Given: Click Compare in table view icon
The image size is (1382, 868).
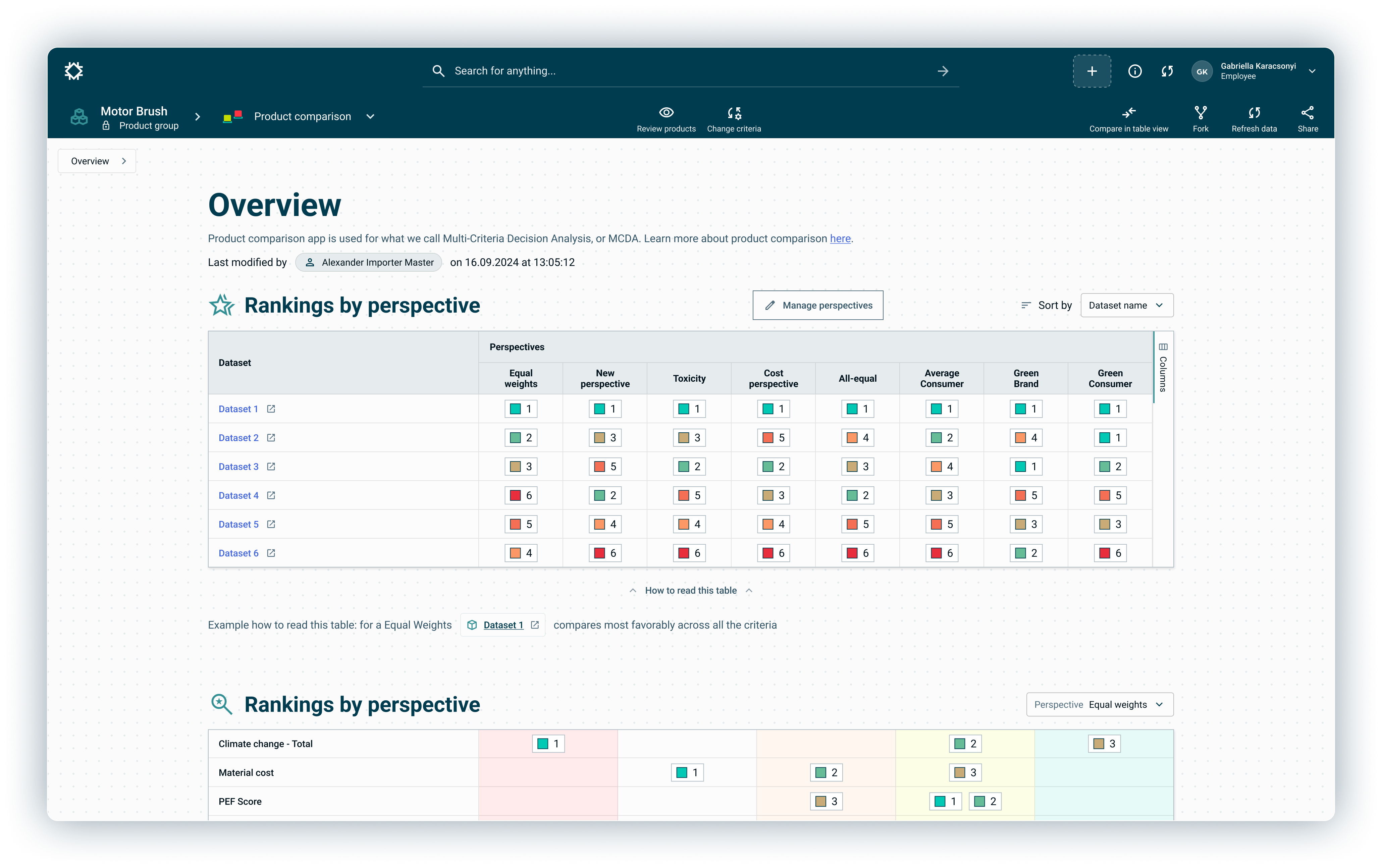Looking at the screenshot, I should (x=1128, y=112).
